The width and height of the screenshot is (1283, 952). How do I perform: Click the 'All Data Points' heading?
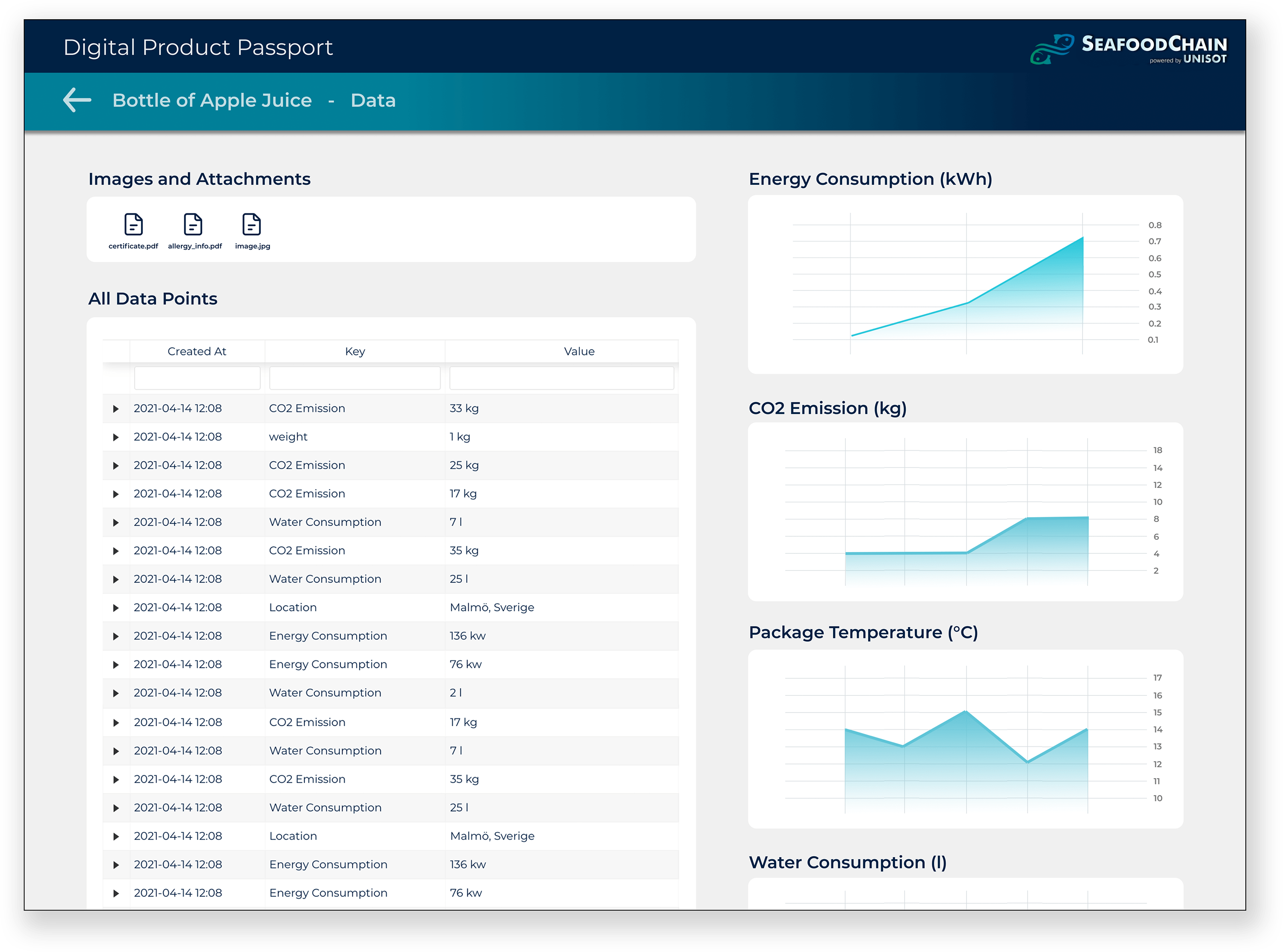click(x=153, y=299)
